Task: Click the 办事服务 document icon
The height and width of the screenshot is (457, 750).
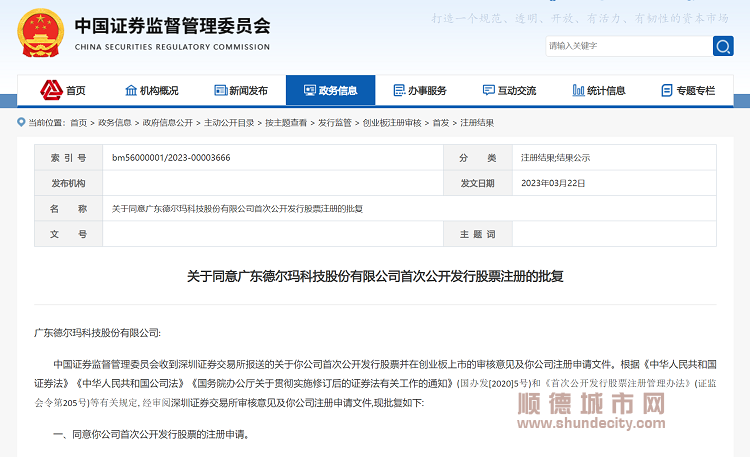Action: click(x=399, y=90)
